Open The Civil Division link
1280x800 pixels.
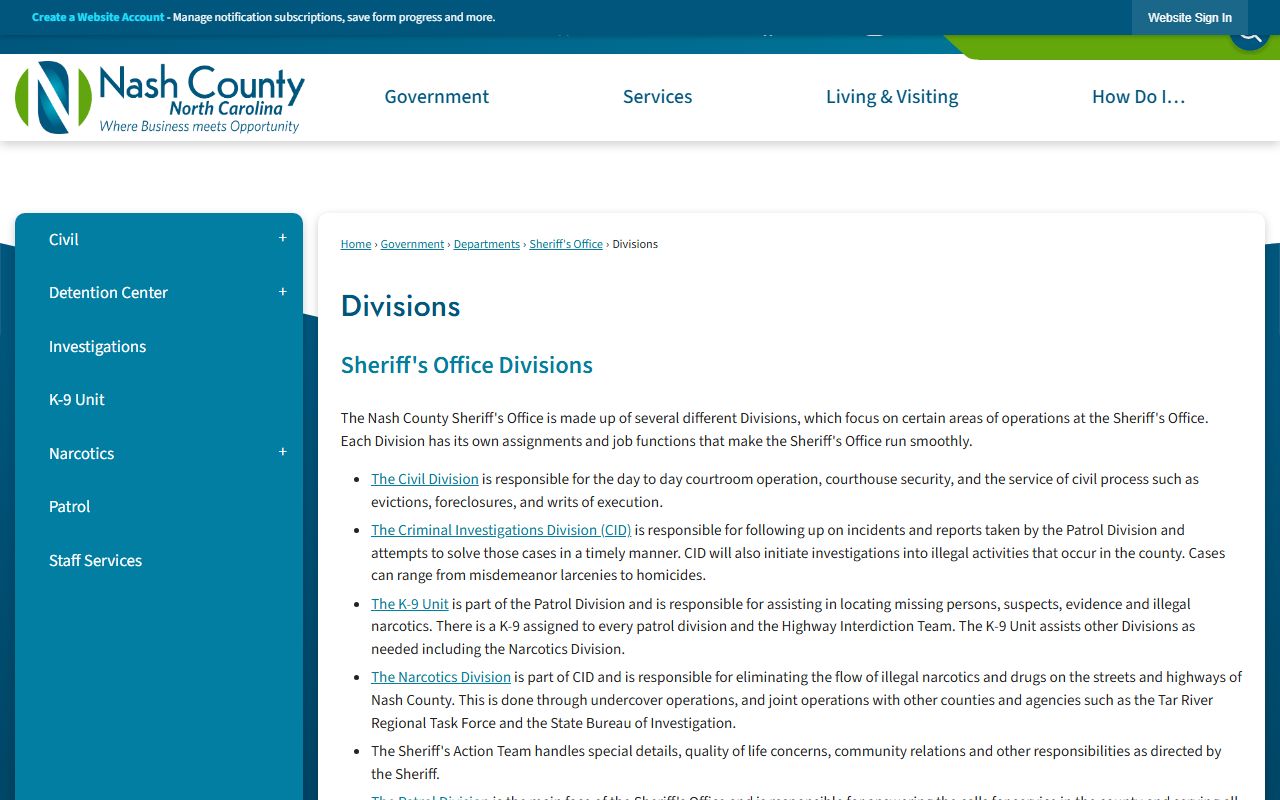pyautogui.click(x=425, y=479)
